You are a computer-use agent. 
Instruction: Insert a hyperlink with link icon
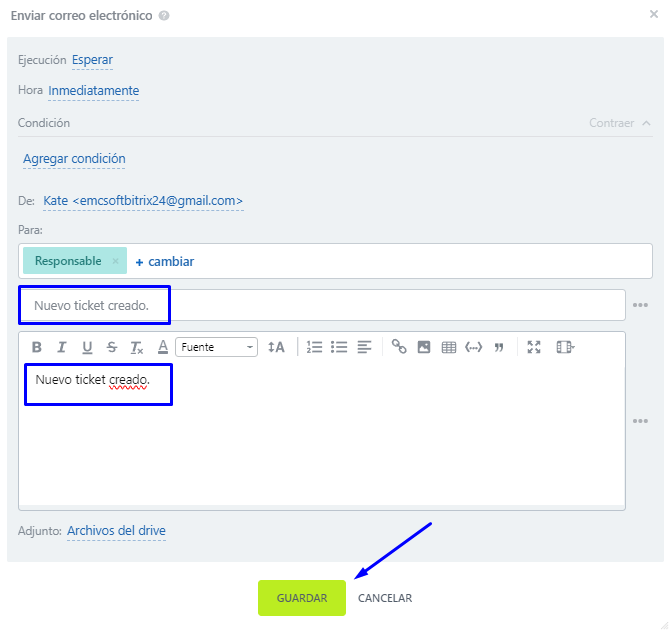399,347
